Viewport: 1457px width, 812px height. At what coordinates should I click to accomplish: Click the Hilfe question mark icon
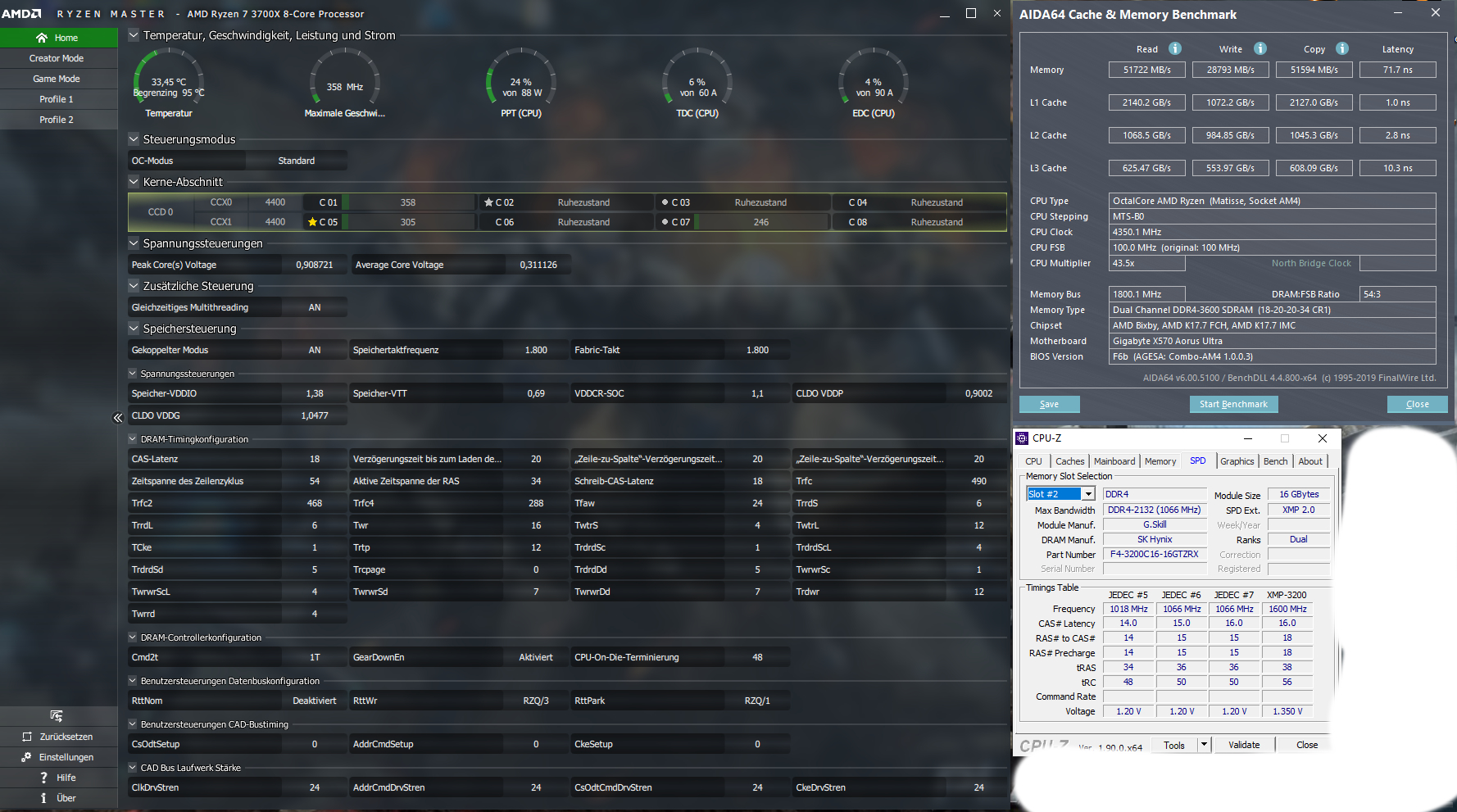pos(43,778)
